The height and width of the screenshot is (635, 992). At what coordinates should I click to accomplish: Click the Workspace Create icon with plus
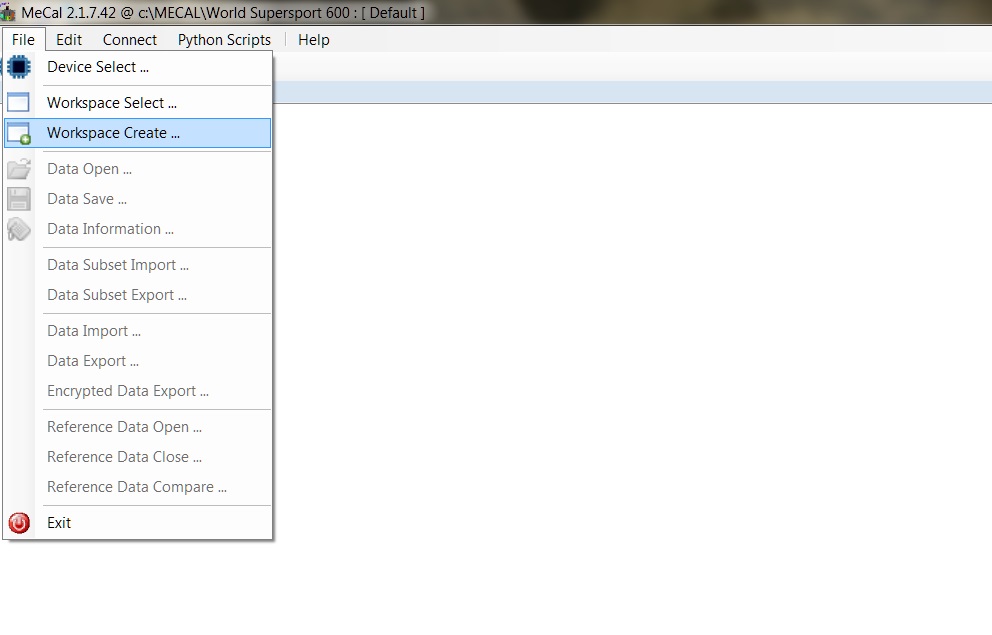pyautogui.click(x=19, y=133)
